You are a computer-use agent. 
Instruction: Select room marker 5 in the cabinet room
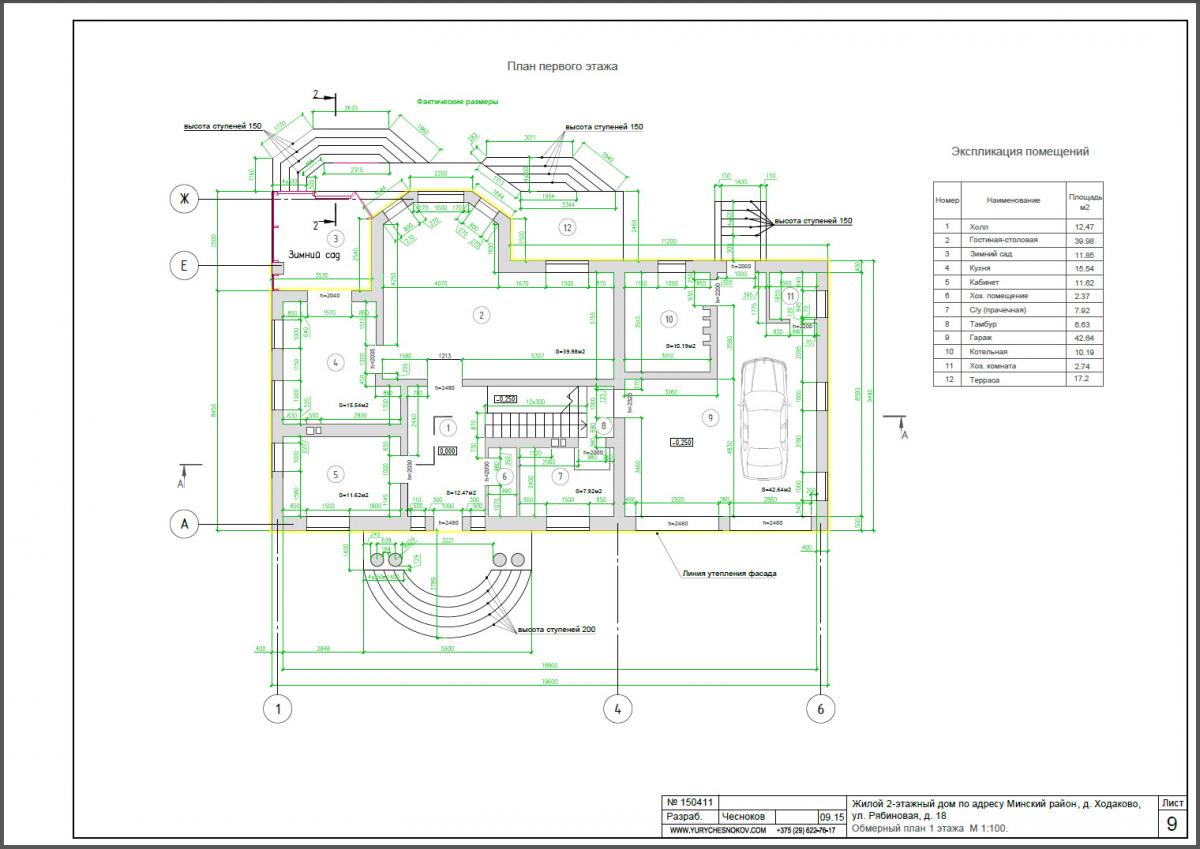click(336, 473)
